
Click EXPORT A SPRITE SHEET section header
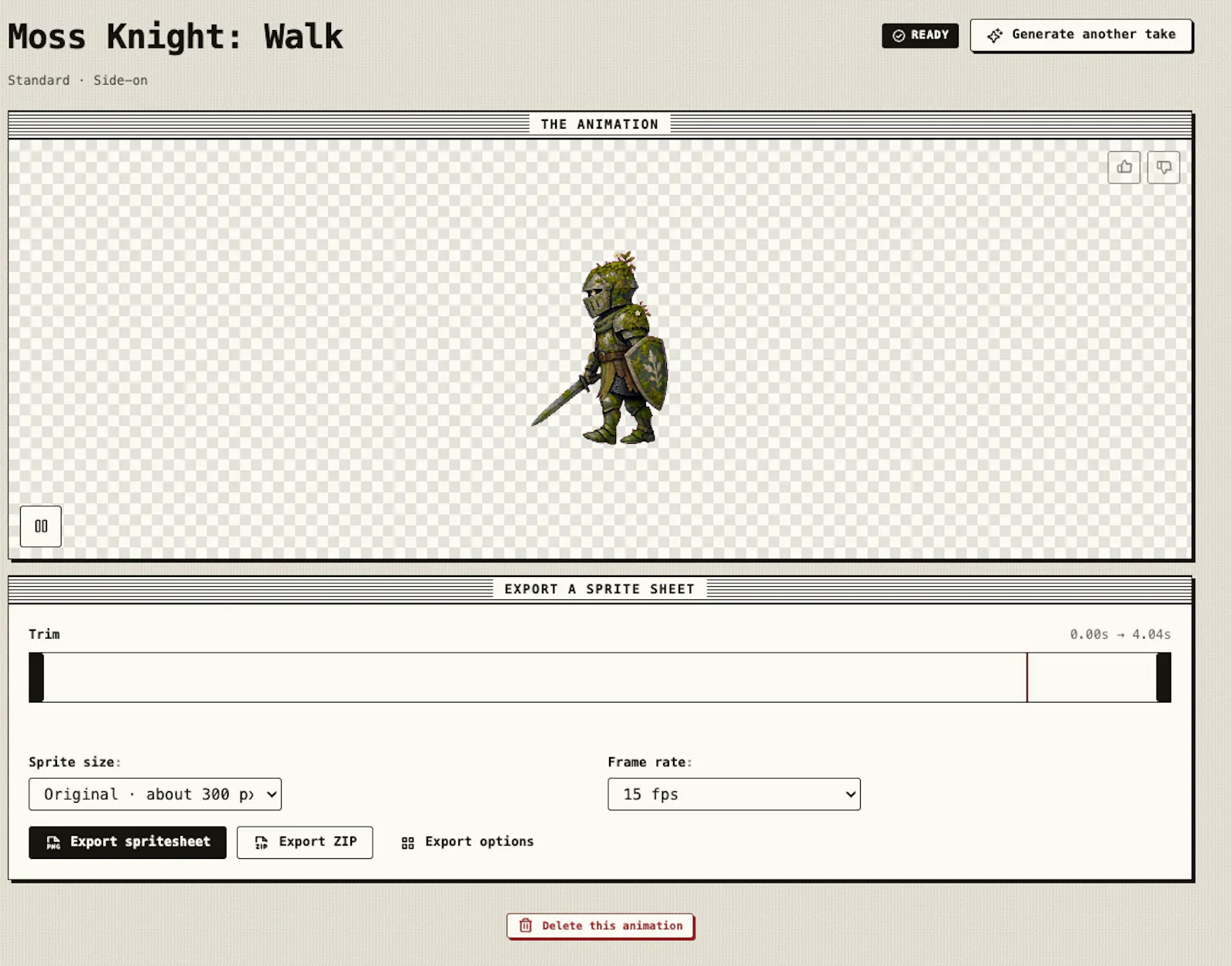(x=600, y=589)
